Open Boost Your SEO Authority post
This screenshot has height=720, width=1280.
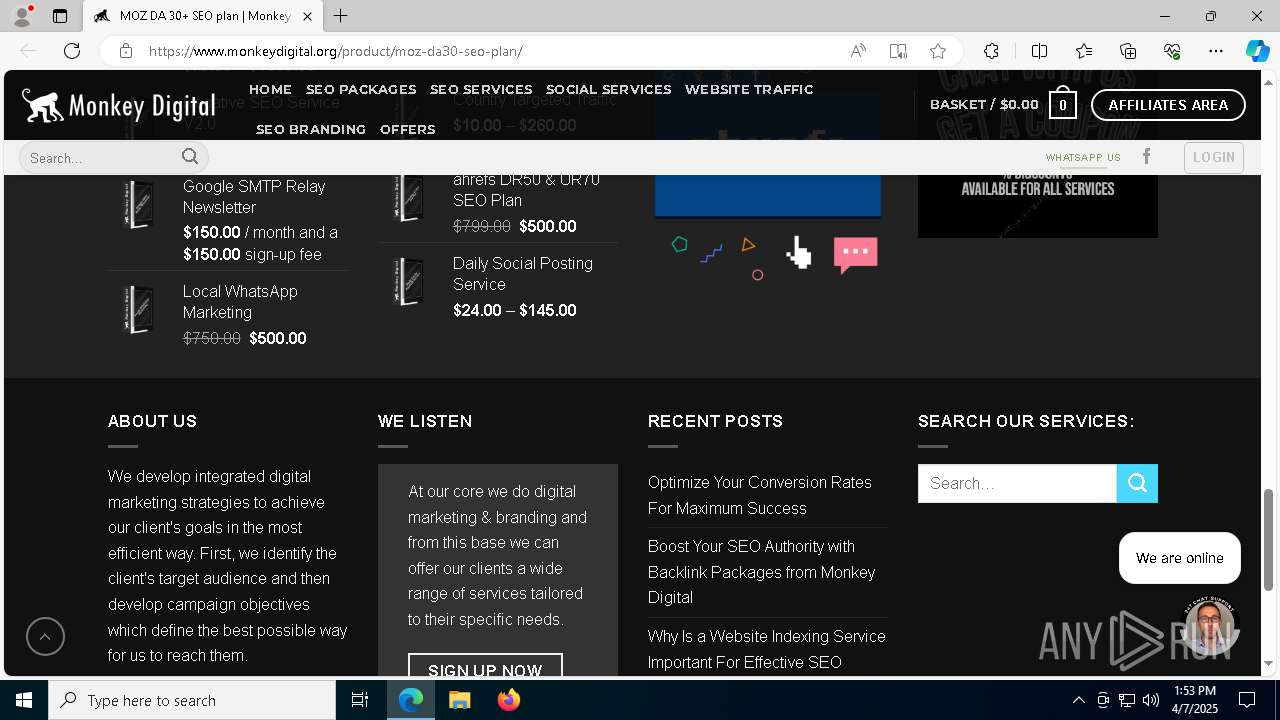click(x=762, y=572)
